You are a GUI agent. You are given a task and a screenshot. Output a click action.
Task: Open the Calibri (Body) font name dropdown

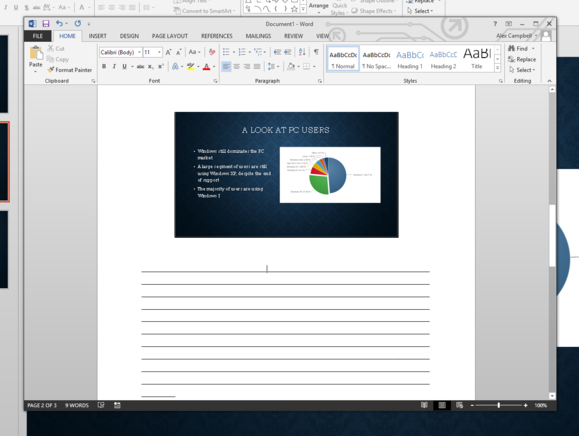coord(140,52)
